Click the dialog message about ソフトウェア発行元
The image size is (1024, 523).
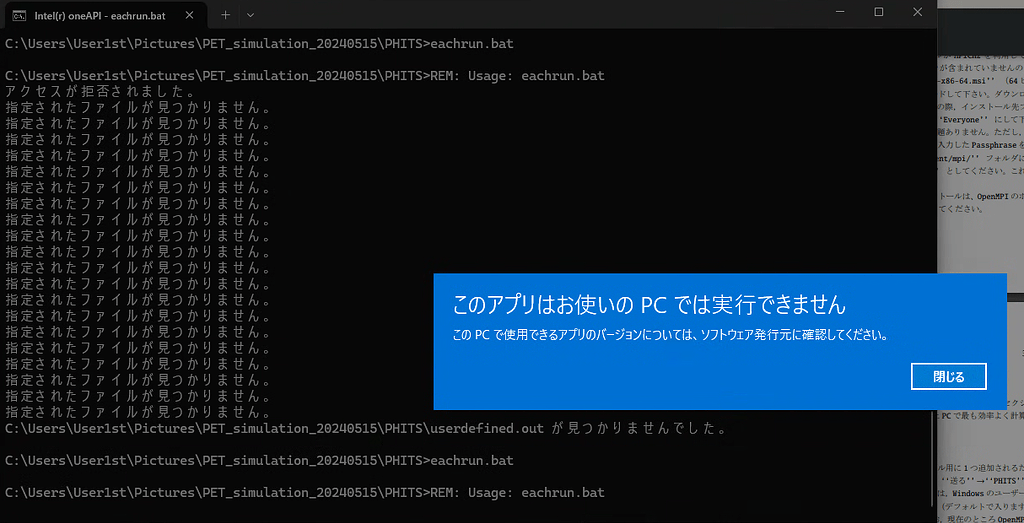[670, 336]
